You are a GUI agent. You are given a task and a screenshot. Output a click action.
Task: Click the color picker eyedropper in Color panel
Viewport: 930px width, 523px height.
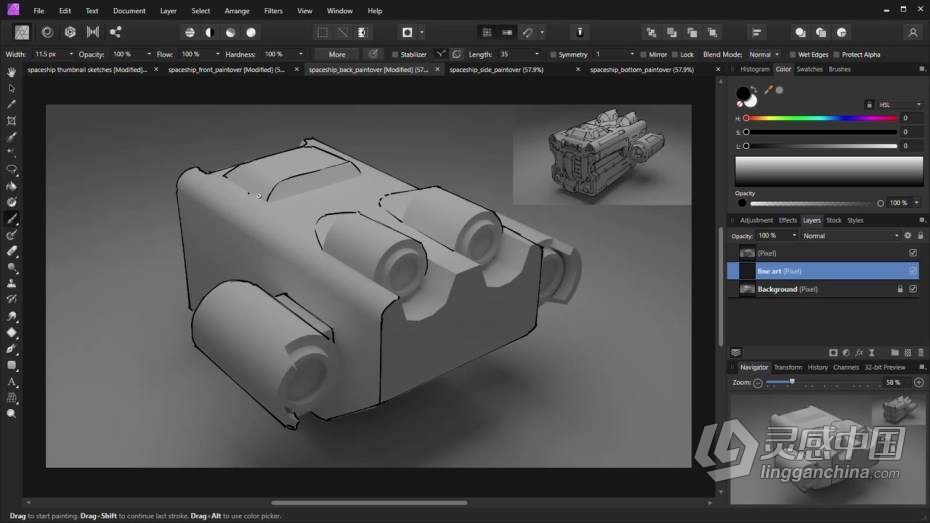pyautogui.click(x=768, y=90)
